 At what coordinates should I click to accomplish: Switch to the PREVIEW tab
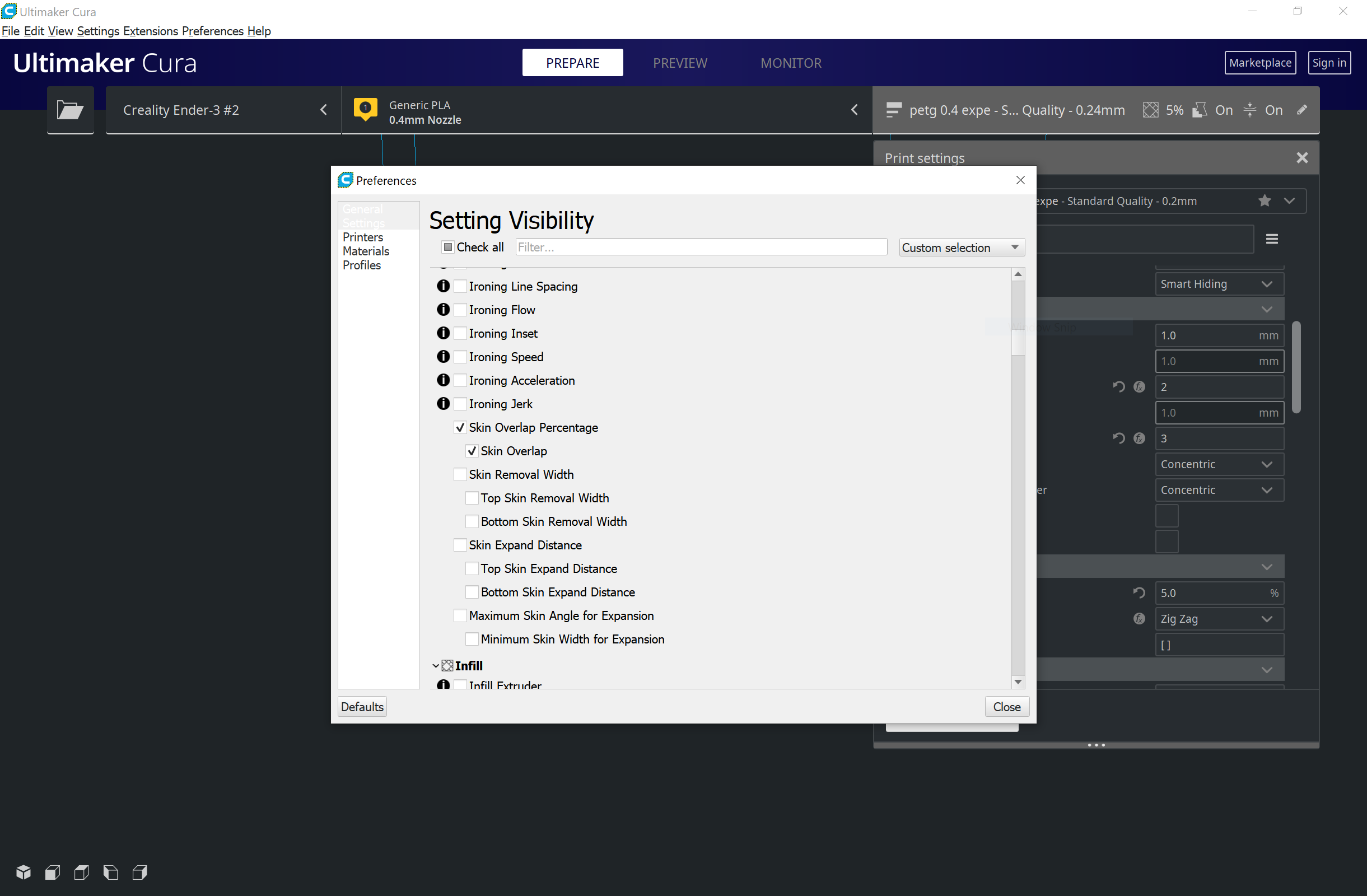click(679, 63)
